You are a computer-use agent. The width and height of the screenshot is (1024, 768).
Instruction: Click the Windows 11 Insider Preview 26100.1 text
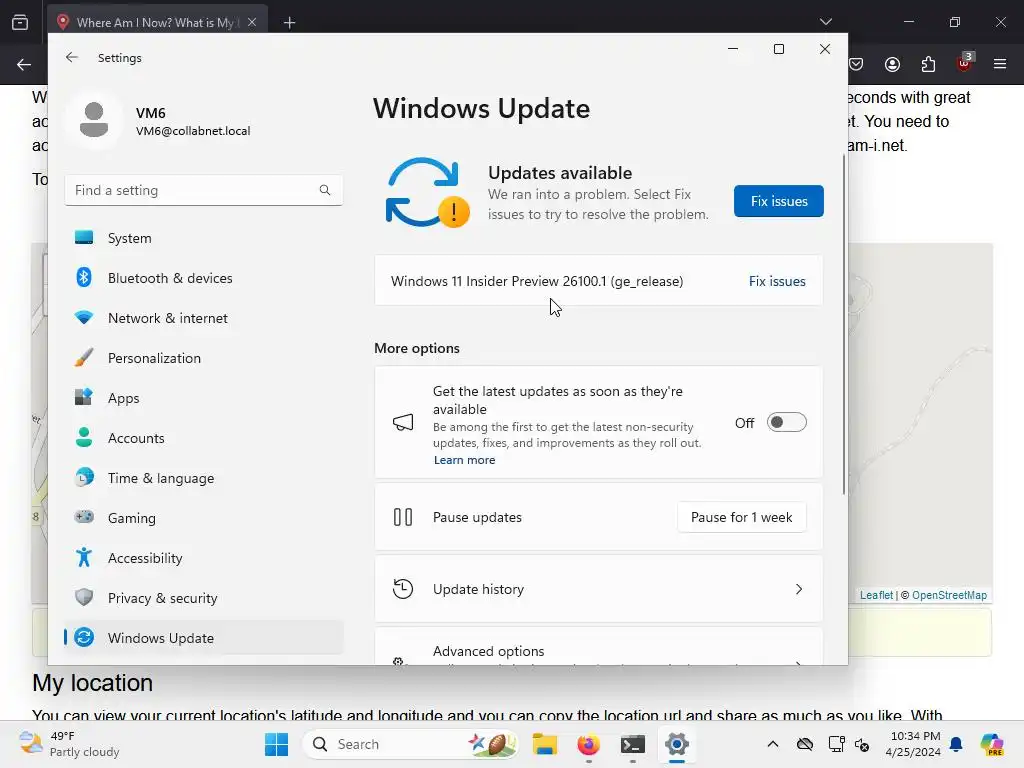[537, 281]
